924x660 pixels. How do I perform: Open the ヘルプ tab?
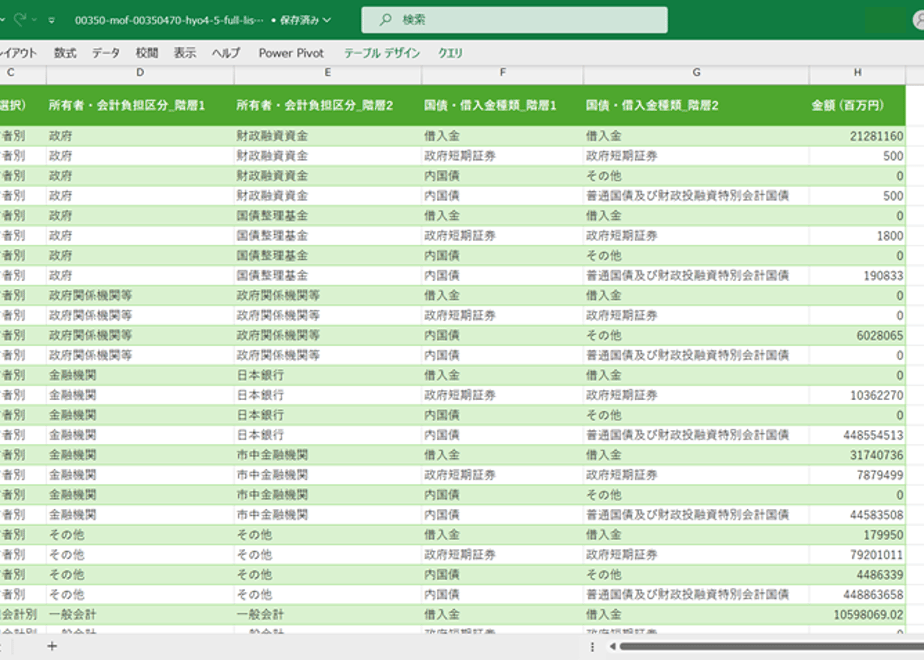pyautogui.click(x=226, y=53)
